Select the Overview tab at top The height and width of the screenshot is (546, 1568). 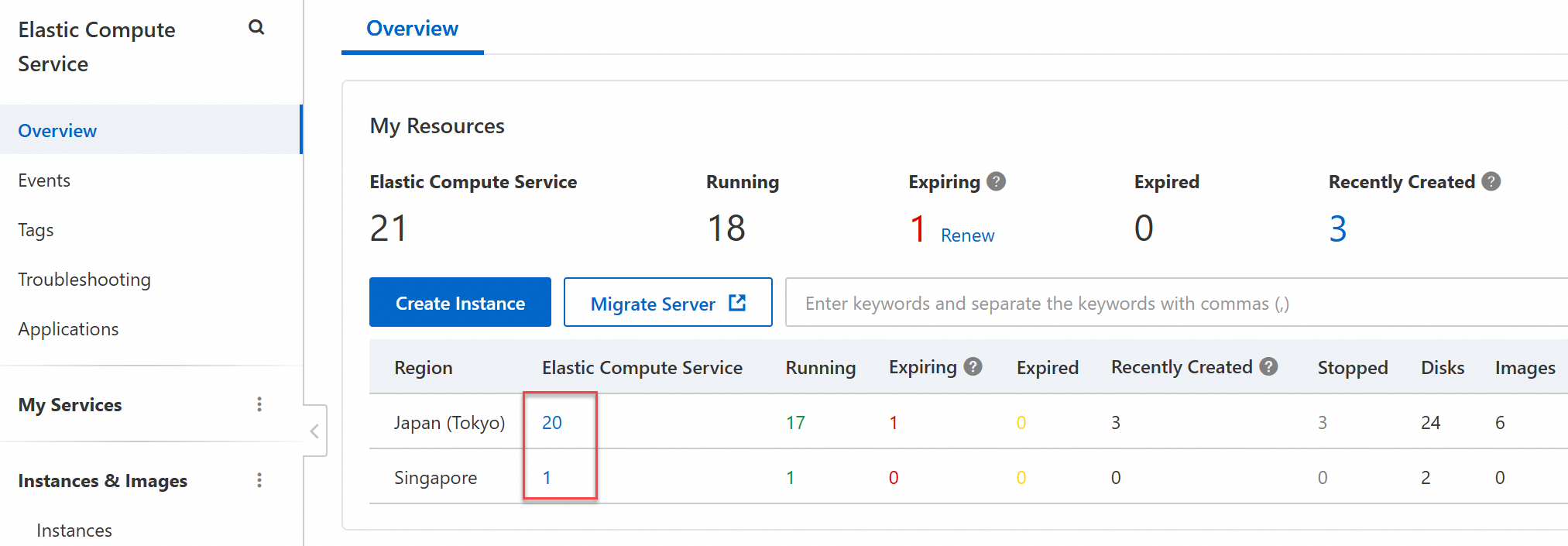(412, 29)
